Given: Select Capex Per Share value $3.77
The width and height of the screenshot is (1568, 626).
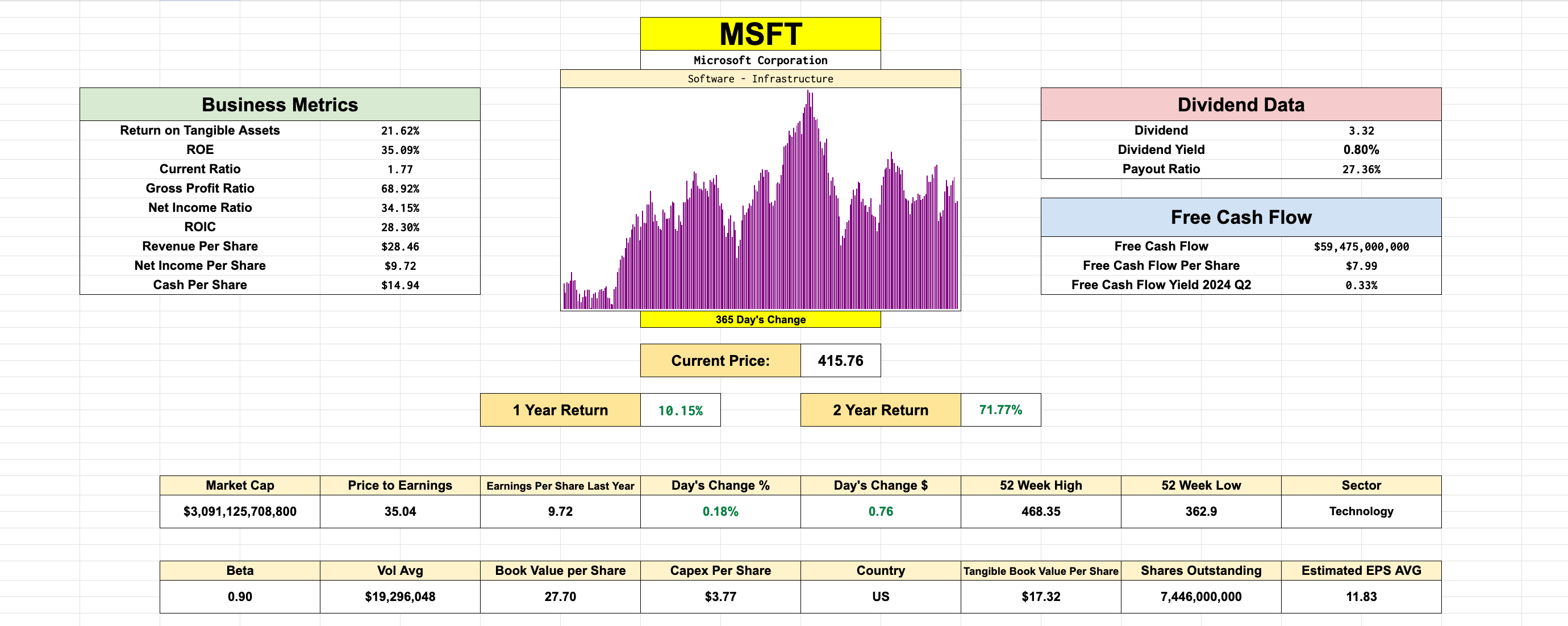Looking at the screenshot, I should click(721, 597).
